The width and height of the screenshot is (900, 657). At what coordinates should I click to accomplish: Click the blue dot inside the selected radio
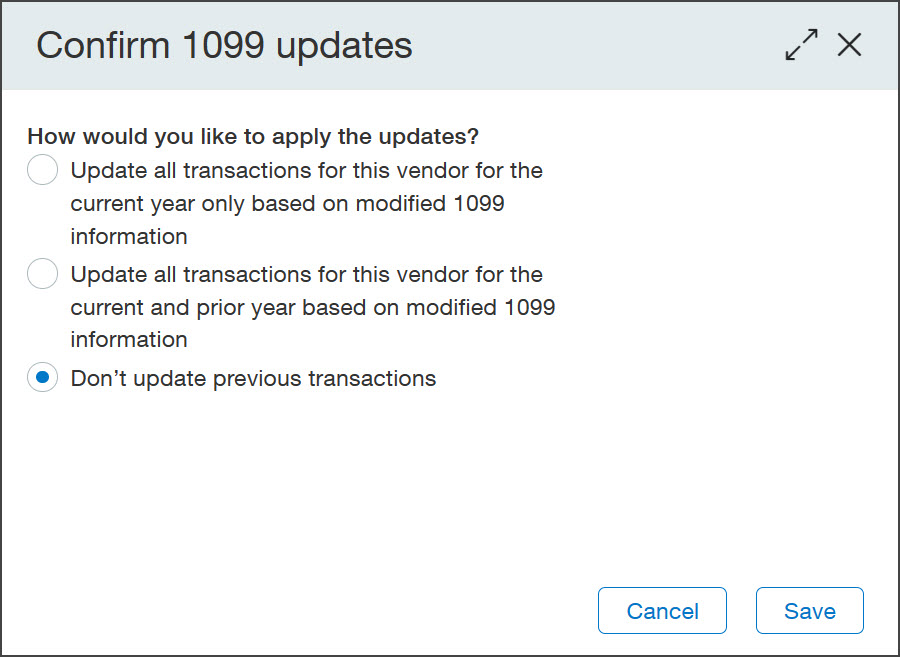pos(42,378)
